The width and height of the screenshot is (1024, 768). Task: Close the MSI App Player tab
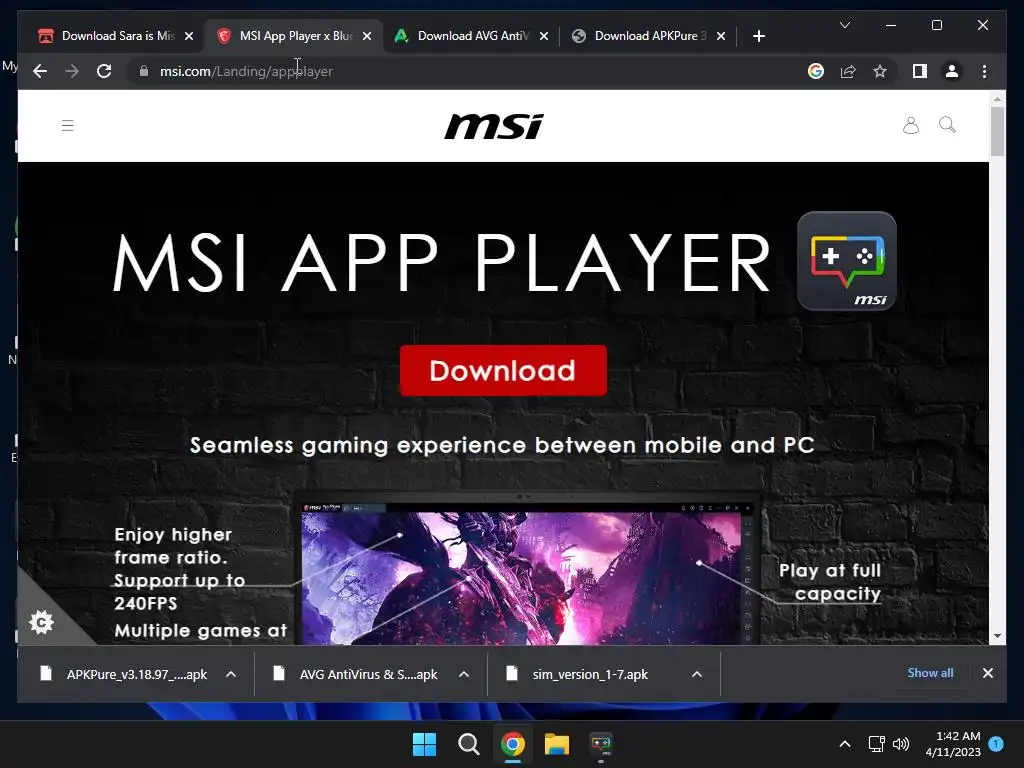pos(367,36)
